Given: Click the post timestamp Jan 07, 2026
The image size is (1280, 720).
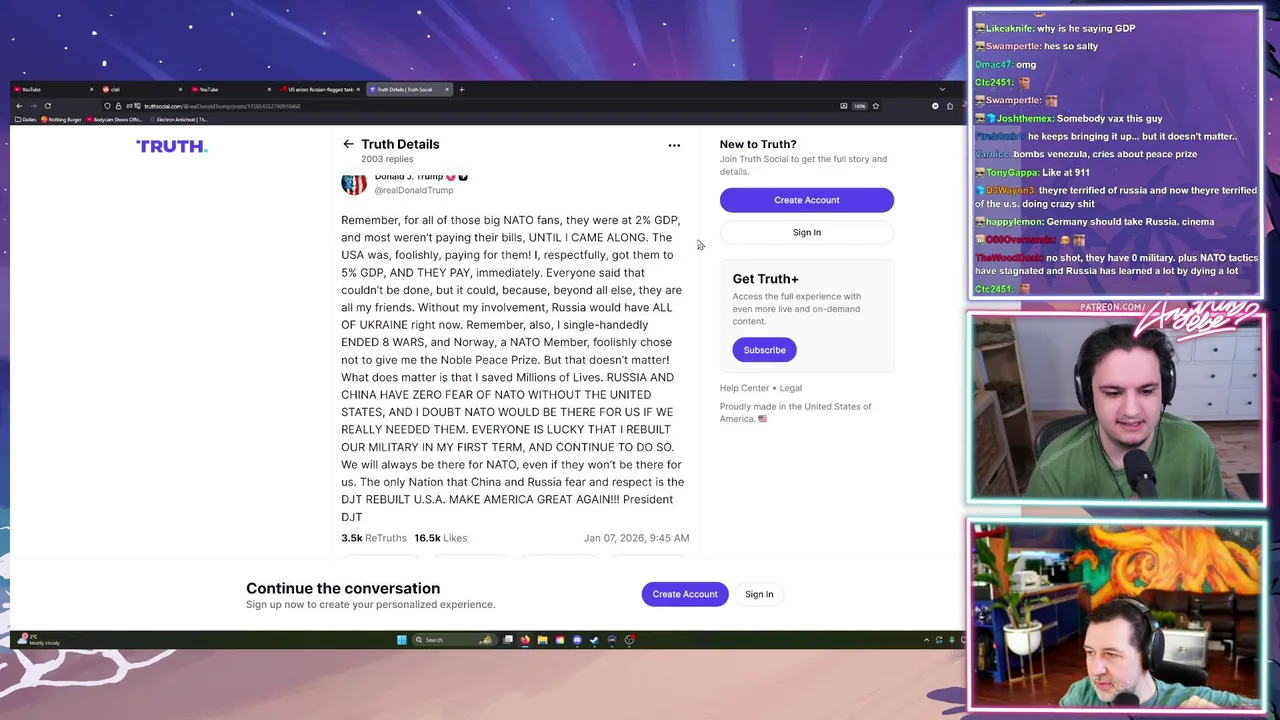Looking at the screenshot, I should (636, 538).
